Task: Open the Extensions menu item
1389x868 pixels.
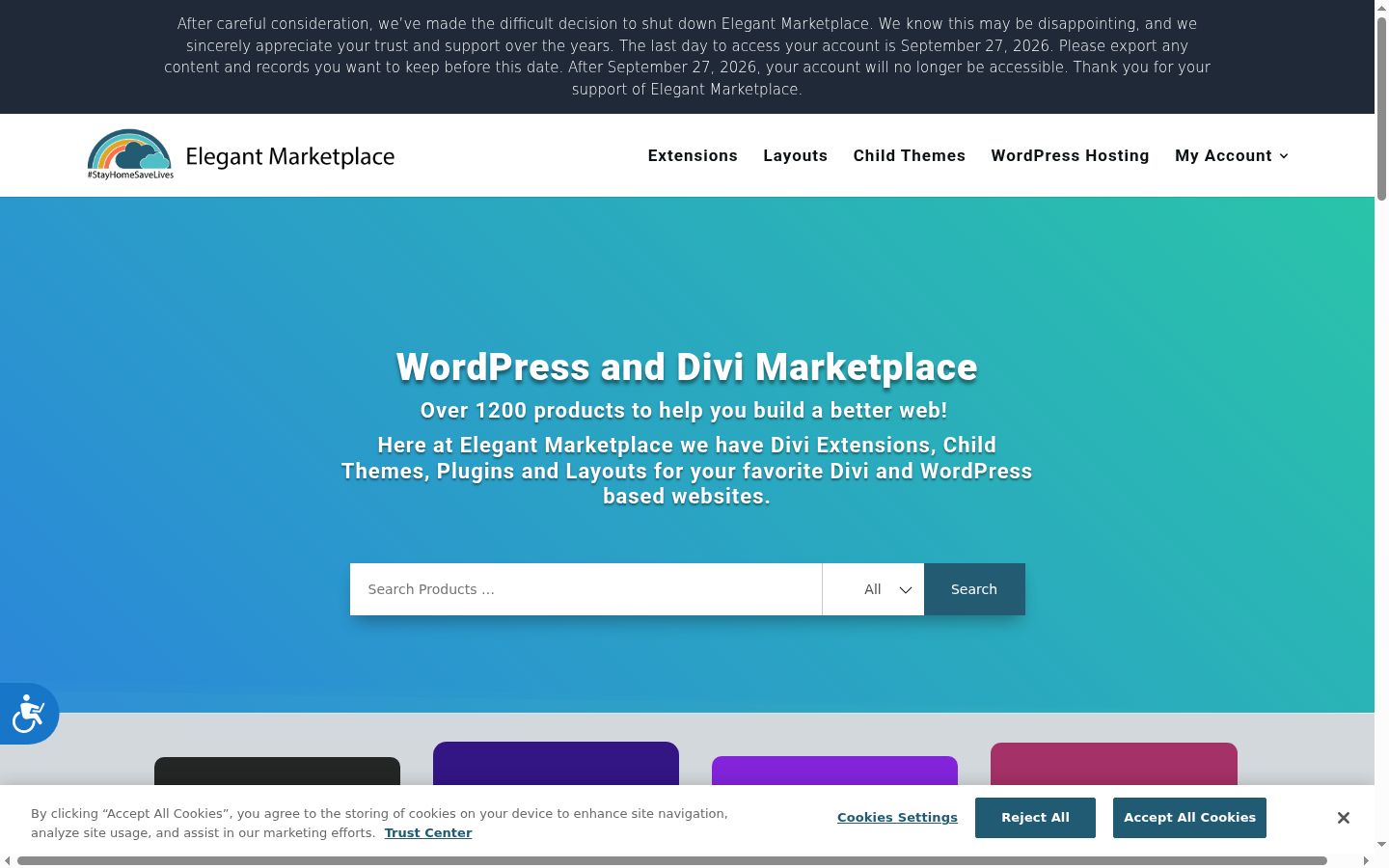Action: pyautogui.click(x=693, y=156)
